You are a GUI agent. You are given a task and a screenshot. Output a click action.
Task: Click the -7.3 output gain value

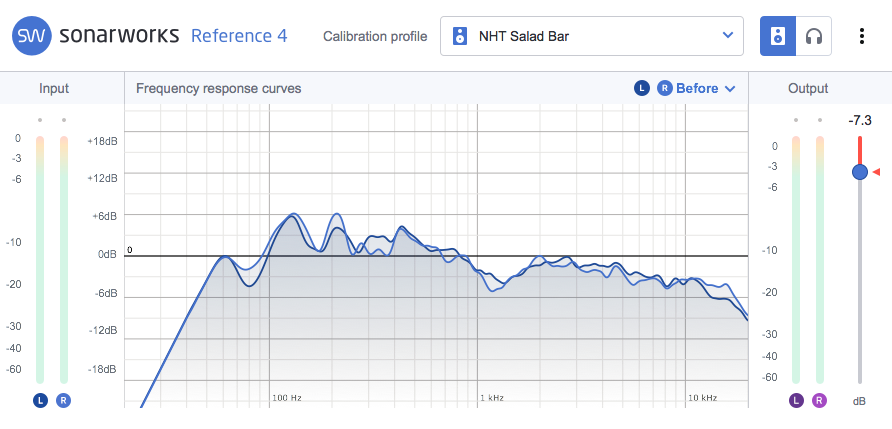click(859, 120)
